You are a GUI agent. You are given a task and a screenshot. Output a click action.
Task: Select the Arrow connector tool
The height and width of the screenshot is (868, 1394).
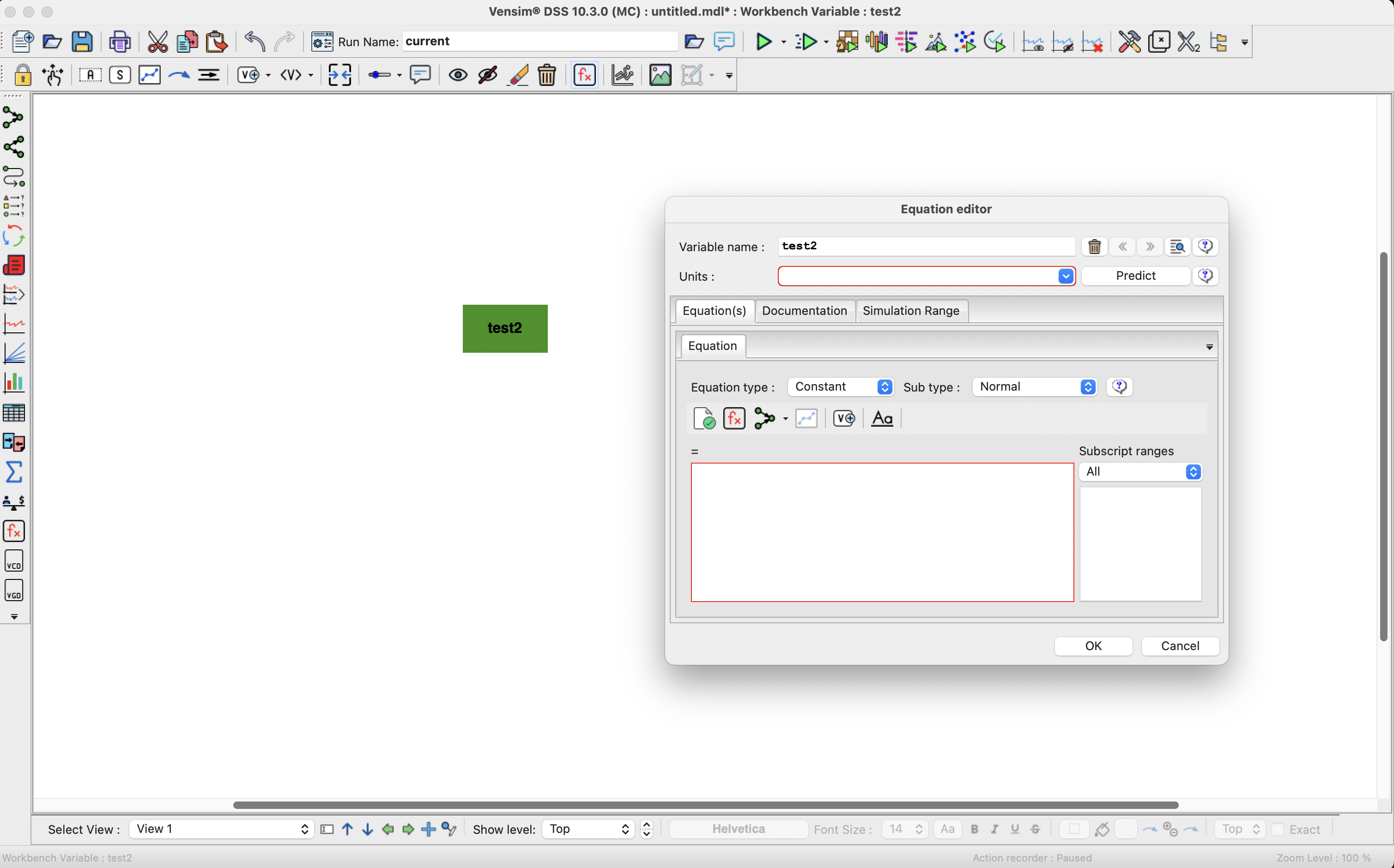coord(179,75)
